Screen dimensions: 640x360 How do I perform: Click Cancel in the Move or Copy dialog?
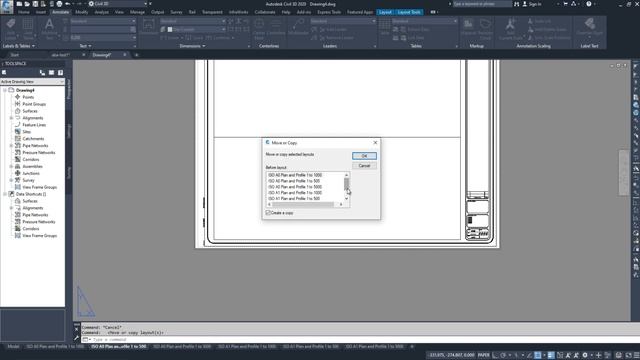tap(364, 166)
